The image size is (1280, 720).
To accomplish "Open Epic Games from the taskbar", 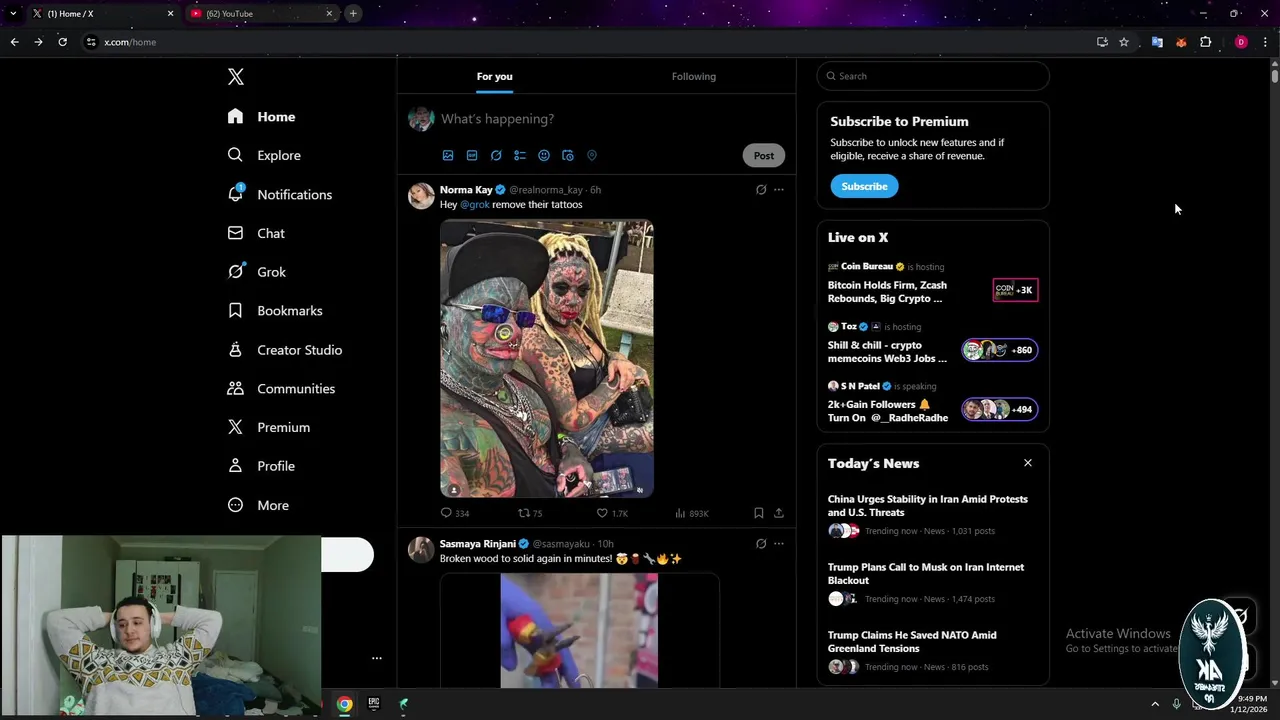I will 373,704.
